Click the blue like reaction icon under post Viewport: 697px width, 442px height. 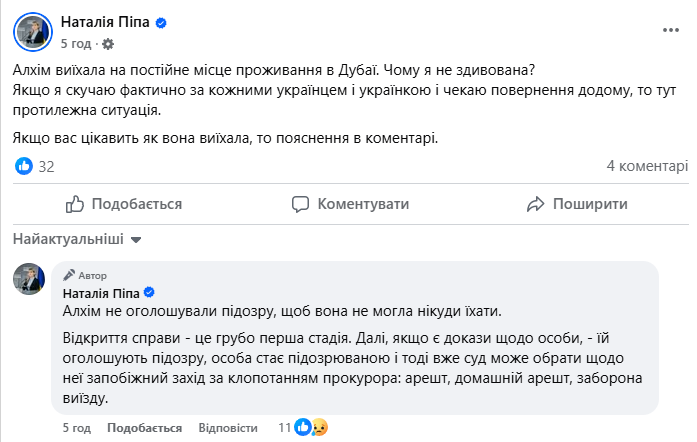click(x=24, y=166)
